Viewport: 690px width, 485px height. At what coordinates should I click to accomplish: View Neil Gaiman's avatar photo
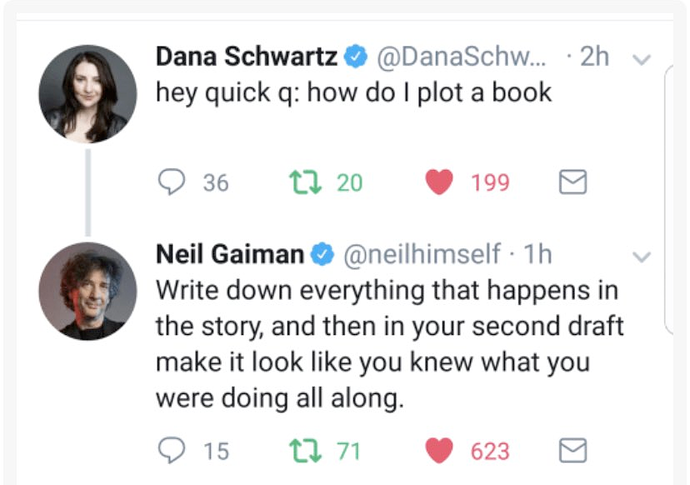click(87, 291)
